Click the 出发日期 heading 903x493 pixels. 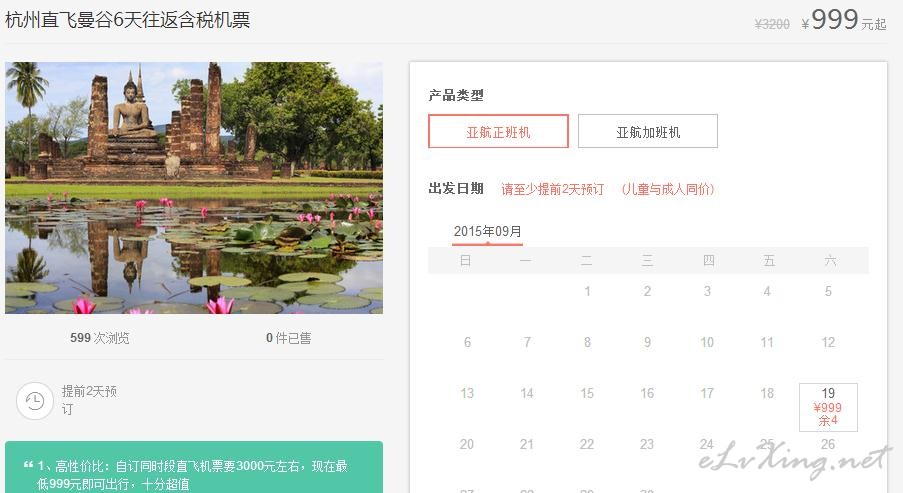[456, 188]
